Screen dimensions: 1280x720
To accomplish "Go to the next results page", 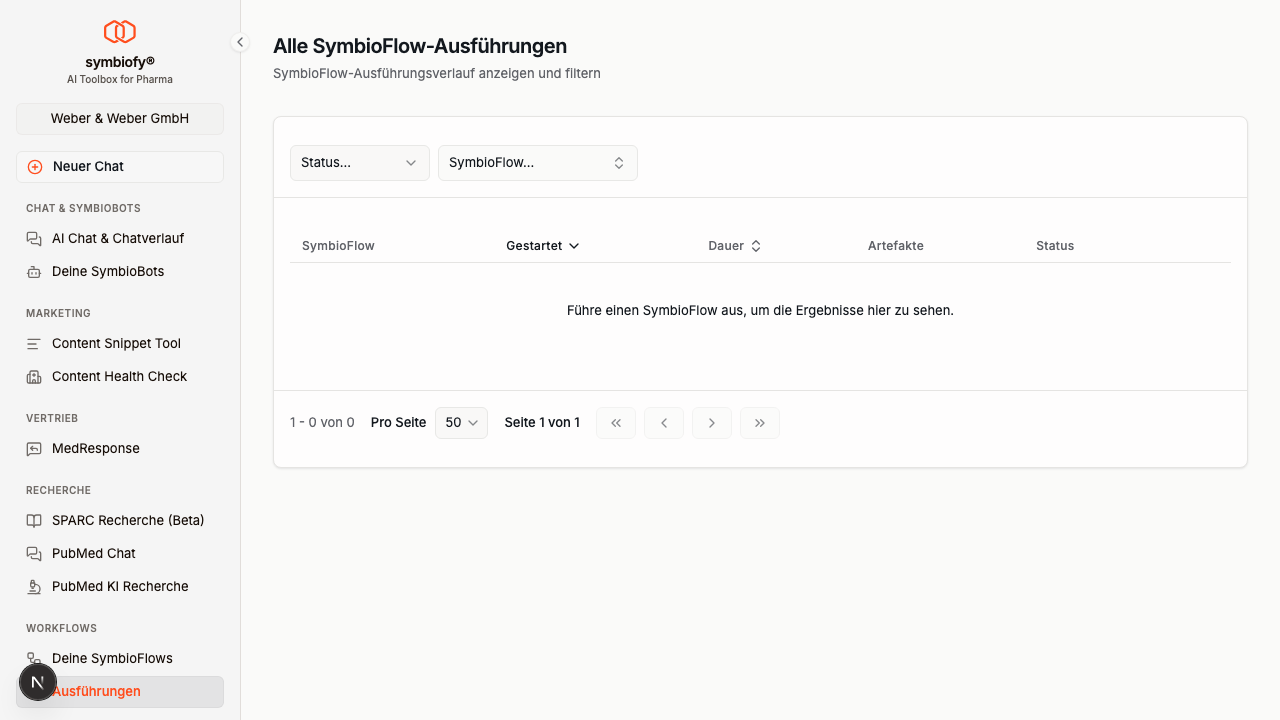I will [x=712, y=423].
